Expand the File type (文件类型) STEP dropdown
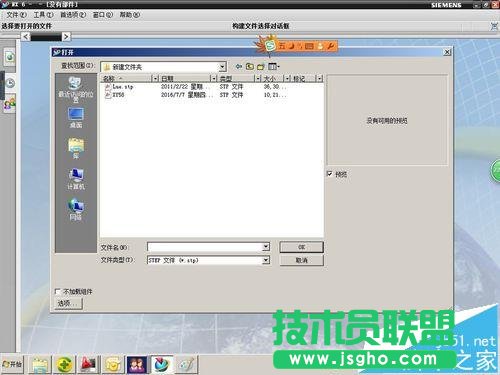This screenshot has height=375, width=500. click(x=266, y=260)
